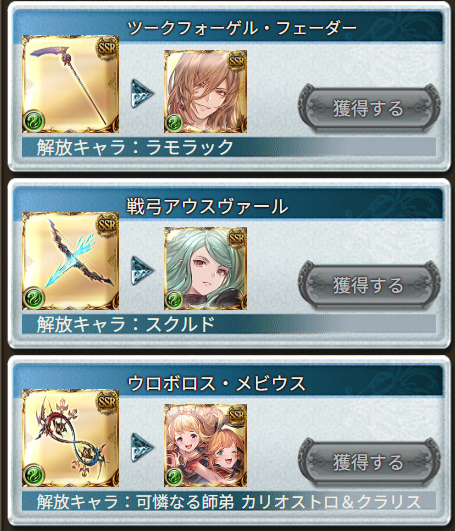Tap the ウロボロス・メビウス weapon icon

[x=70, y=438]
